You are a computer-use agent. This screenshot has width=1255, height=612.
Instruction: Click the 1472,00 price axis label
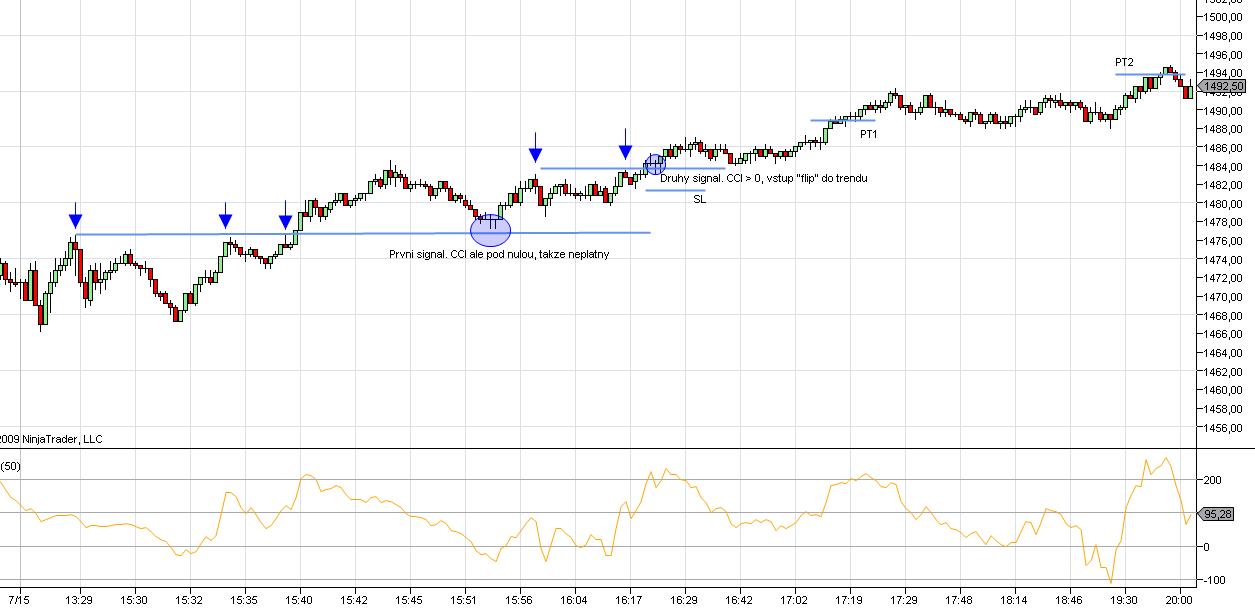coord(1224,278)
